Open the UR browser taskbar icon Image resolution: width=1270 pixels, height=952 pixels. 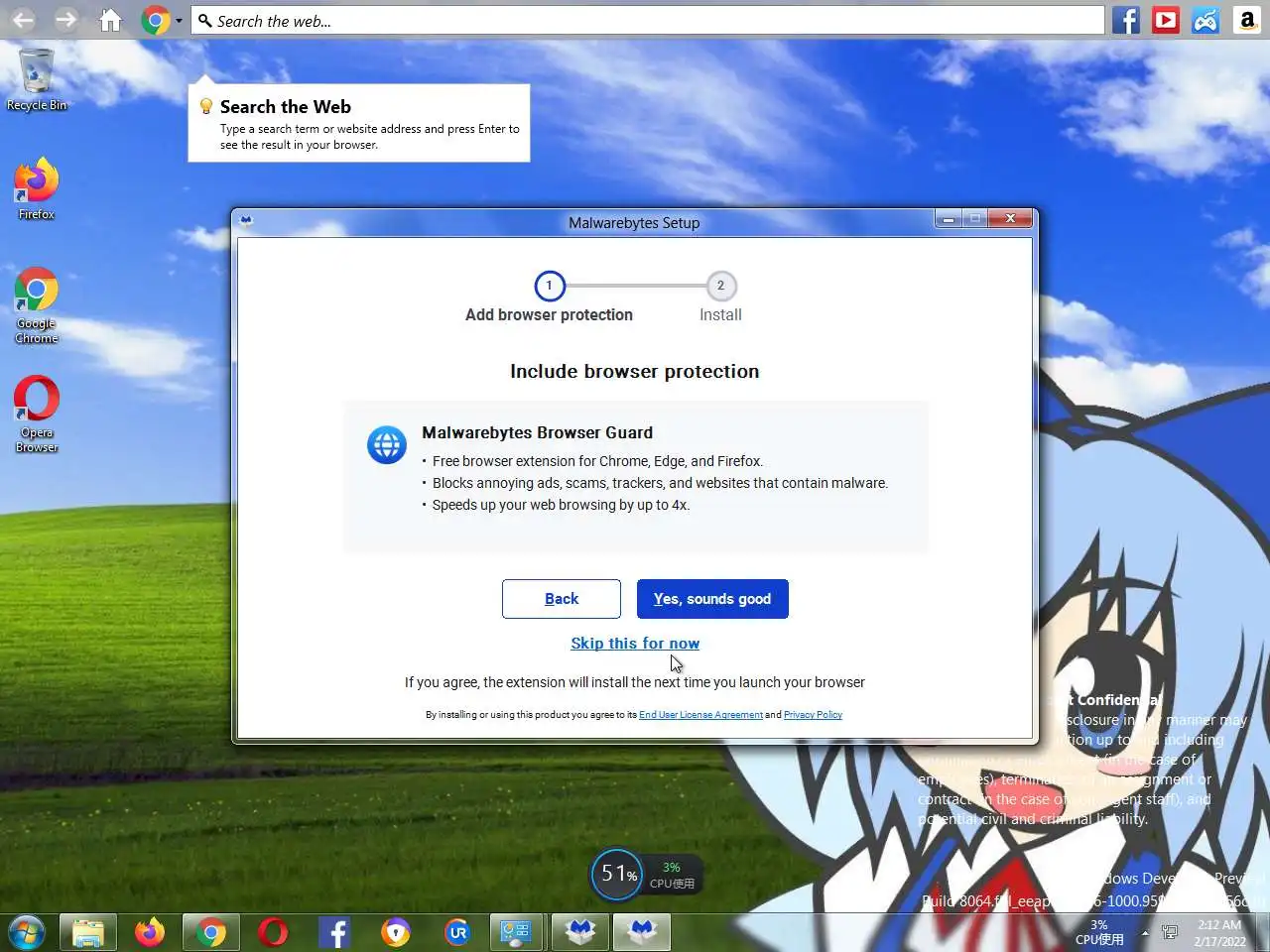457,933
